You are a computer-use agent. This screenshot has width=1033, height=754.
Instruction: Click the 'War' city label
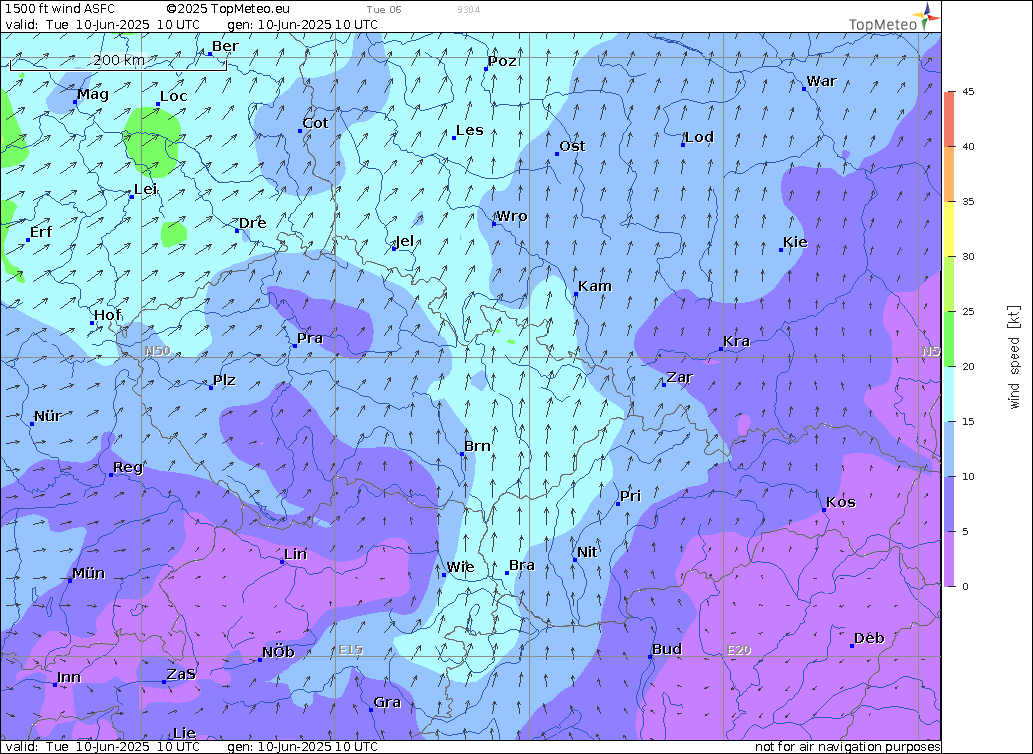coord(822,81)
